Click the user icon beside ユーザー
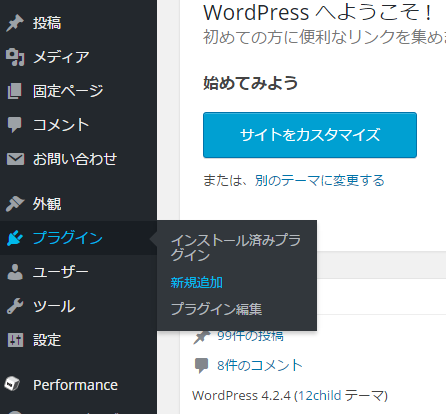This screenshot has height=414, width=446. point(15,272)
